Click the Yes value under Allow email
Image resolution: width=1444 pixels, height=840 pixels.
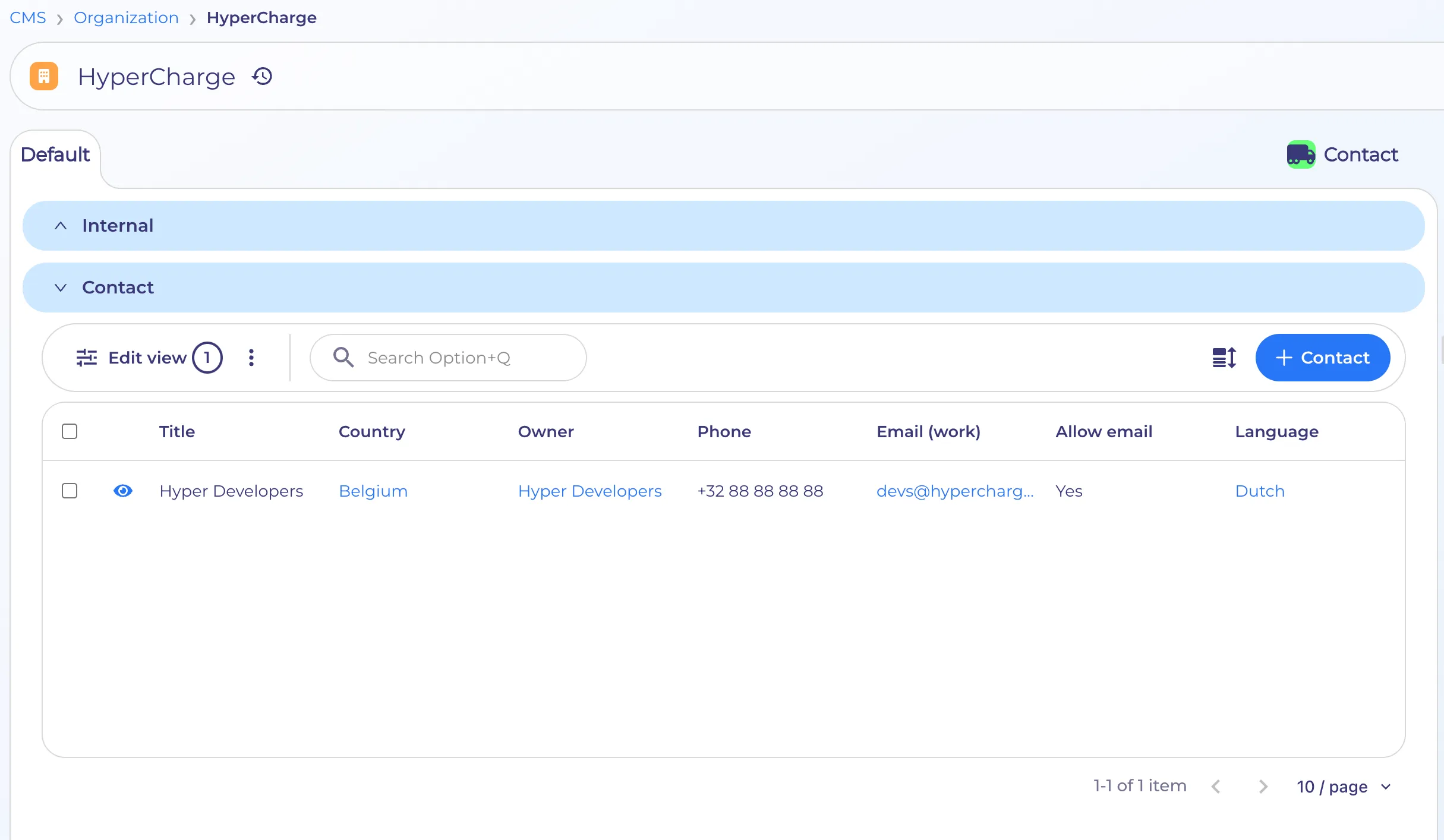click(1069, 491)
